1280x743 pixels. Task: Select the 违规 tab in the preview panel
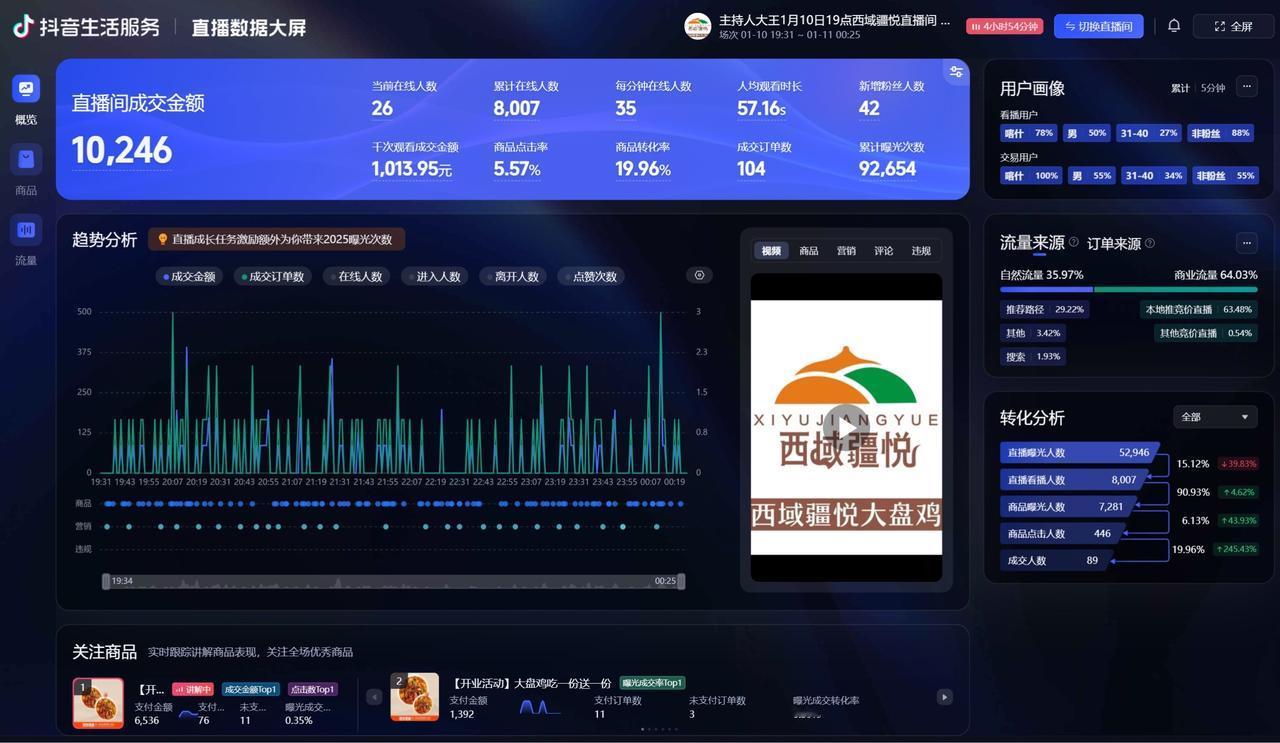[x=921, y=251]
